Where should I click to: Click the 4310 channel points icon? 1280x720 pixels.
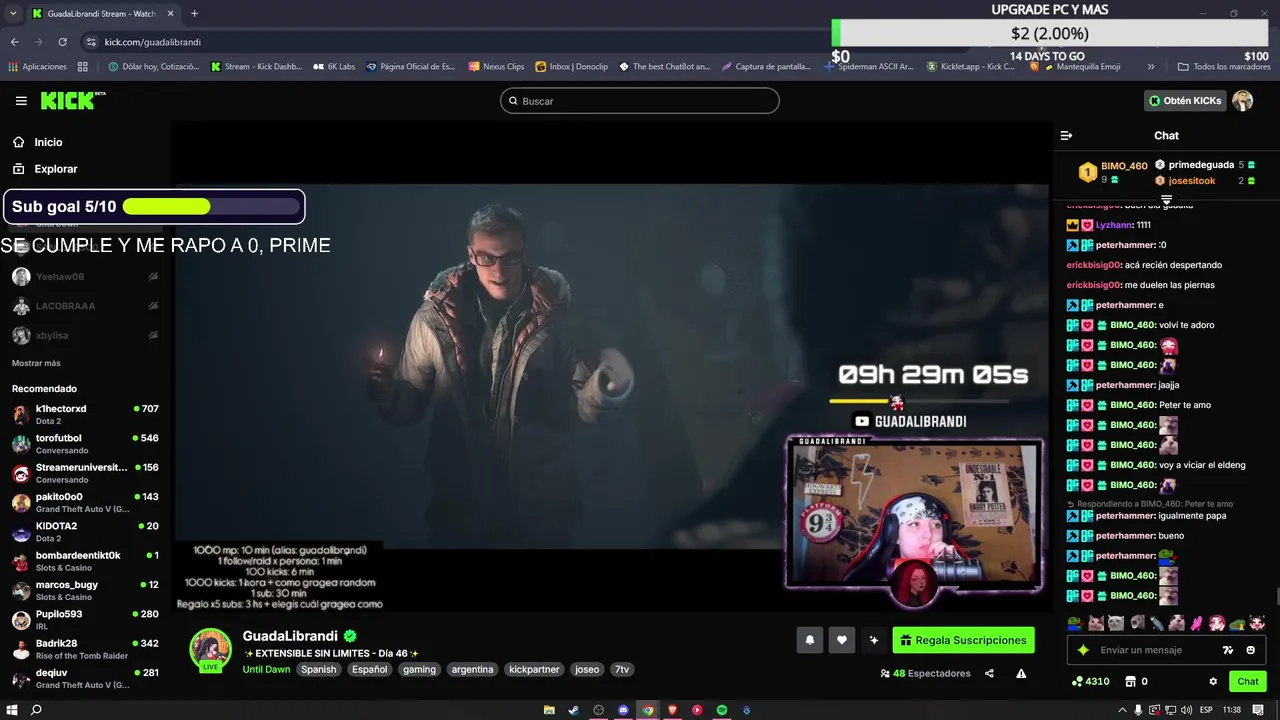(x=1076, y=681)
